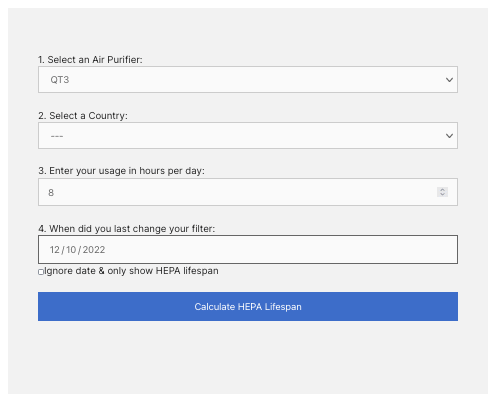The width and height of the screenshot is (500, 406).
Task: Click the QT3 text in purifier selector
Action: coord(60,80)
